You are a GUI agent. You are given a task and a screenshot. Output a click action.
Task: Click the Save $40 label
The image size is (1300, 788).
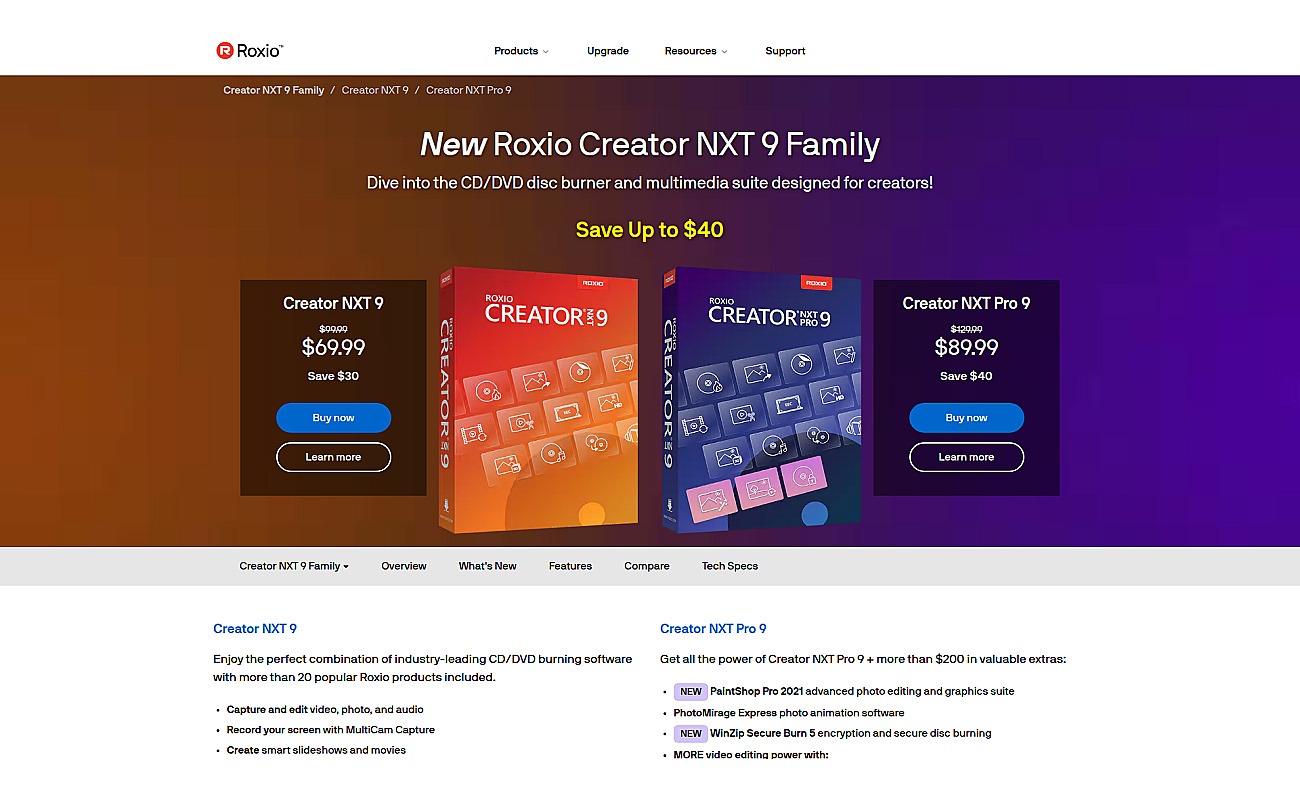click(x=966, y=376)
